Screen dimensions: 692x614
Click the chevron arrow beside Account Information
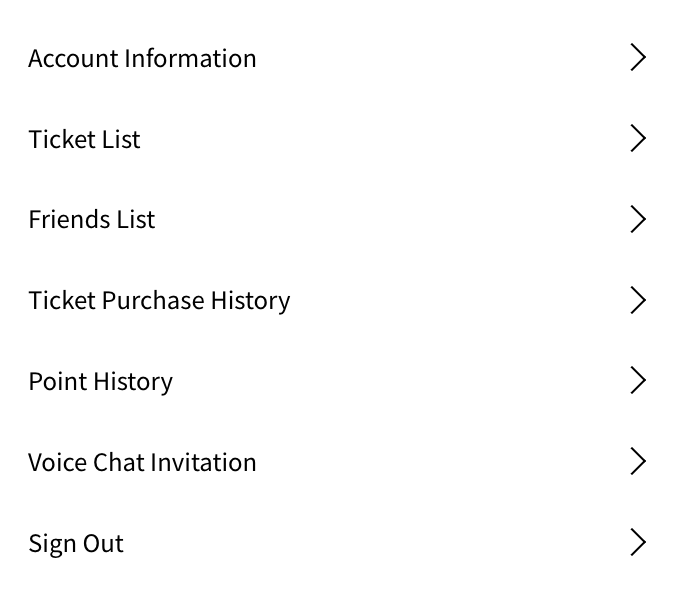638,58
